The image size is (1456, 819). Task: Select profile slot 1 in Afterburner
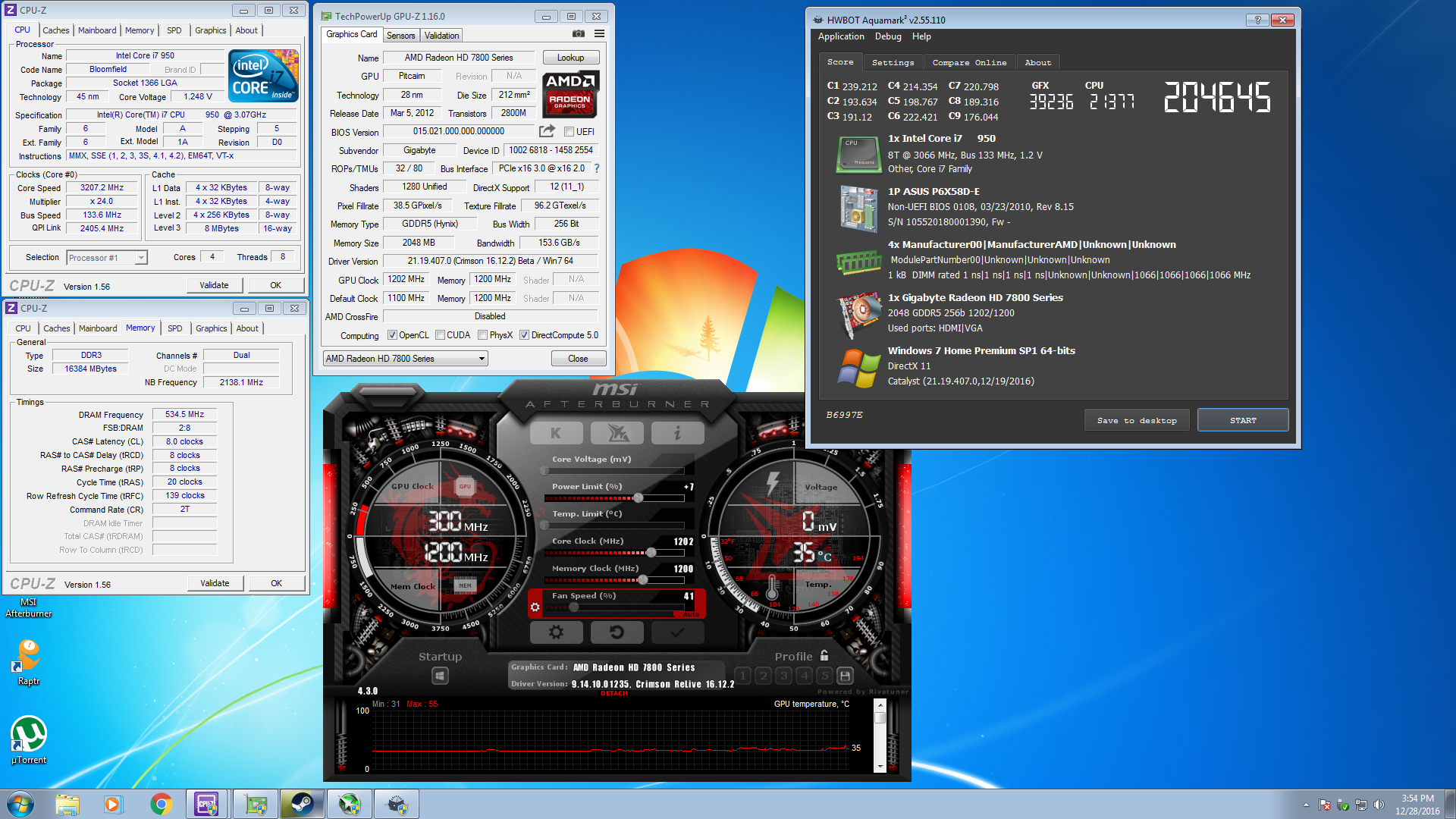[x=743, y=675]
